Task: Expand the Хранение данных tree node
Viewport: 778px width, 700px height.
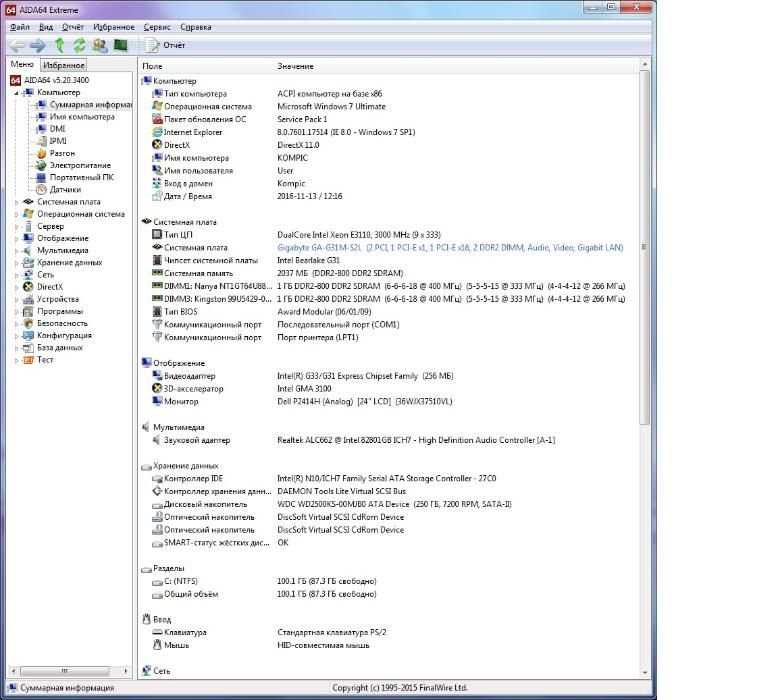Action: coord(16,263)
